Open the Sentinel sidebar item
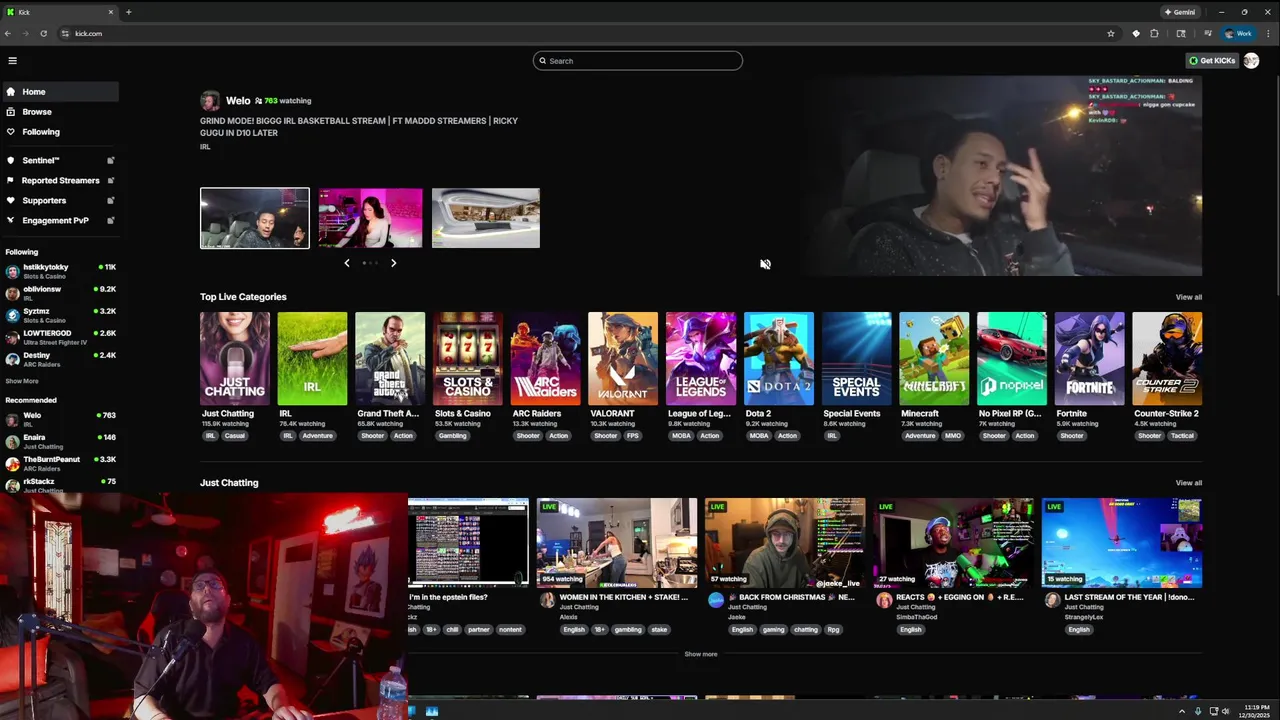 pos(60,161)
